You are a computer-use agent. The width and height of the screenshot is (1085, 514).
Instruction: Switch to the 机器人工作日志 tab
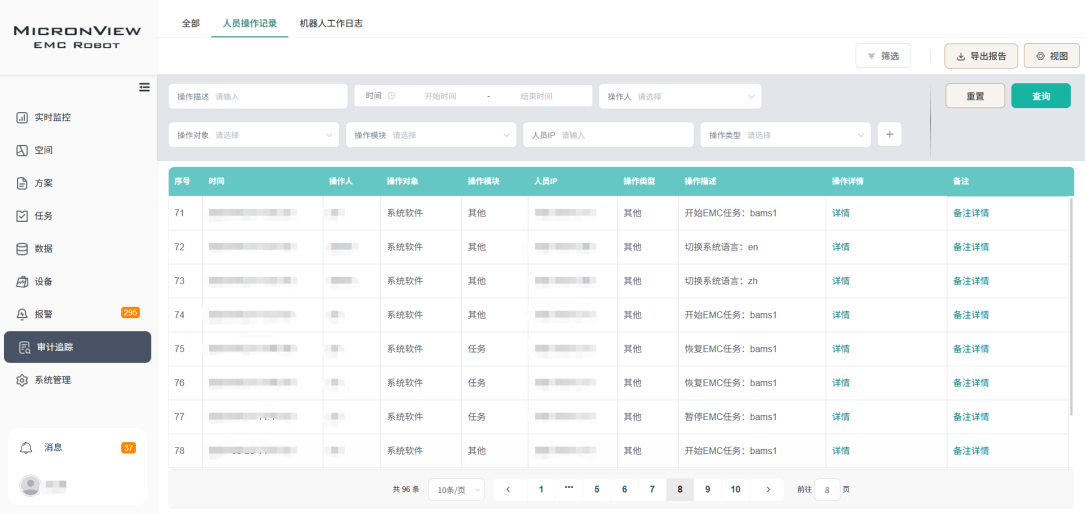coord(331,23)
